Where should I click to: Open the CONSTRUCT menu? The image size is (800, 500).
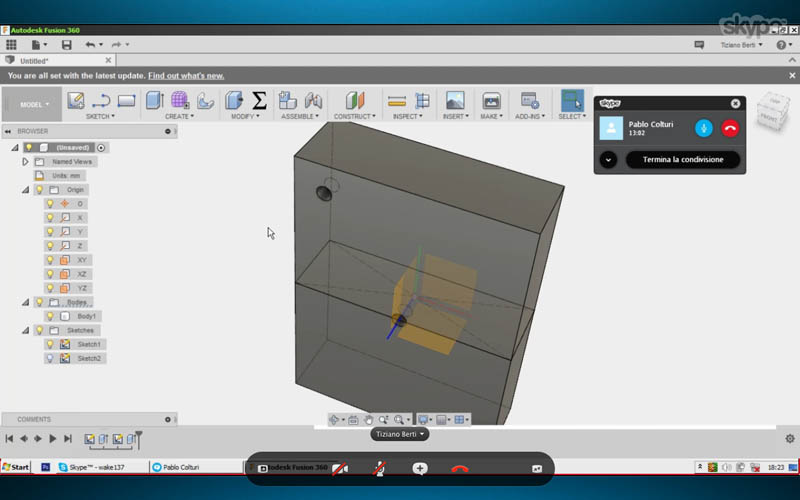click(355, 116)
